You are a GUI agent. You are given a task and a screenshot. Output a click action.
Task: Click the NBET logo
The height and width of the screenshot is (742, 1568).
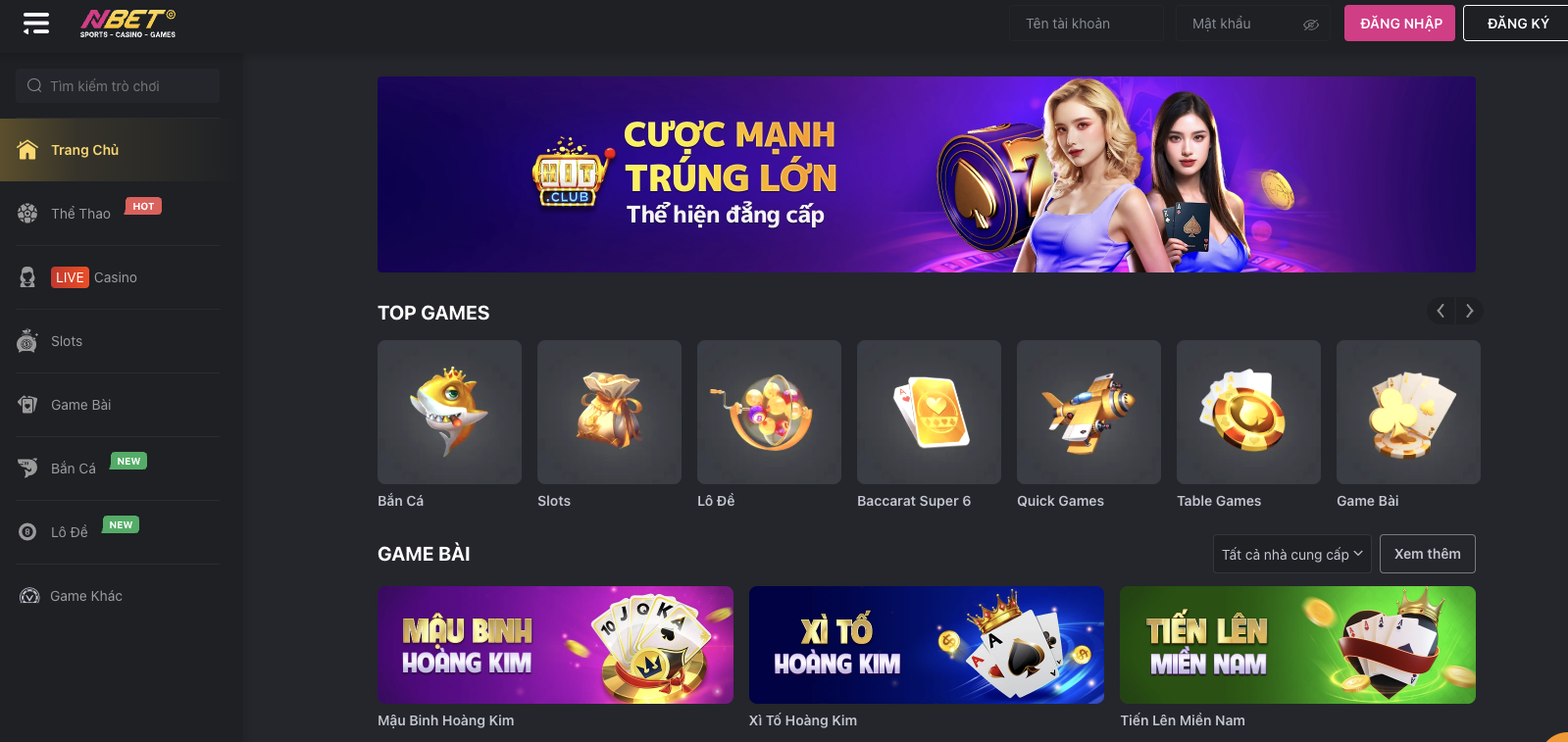click(x=128, y=24)
